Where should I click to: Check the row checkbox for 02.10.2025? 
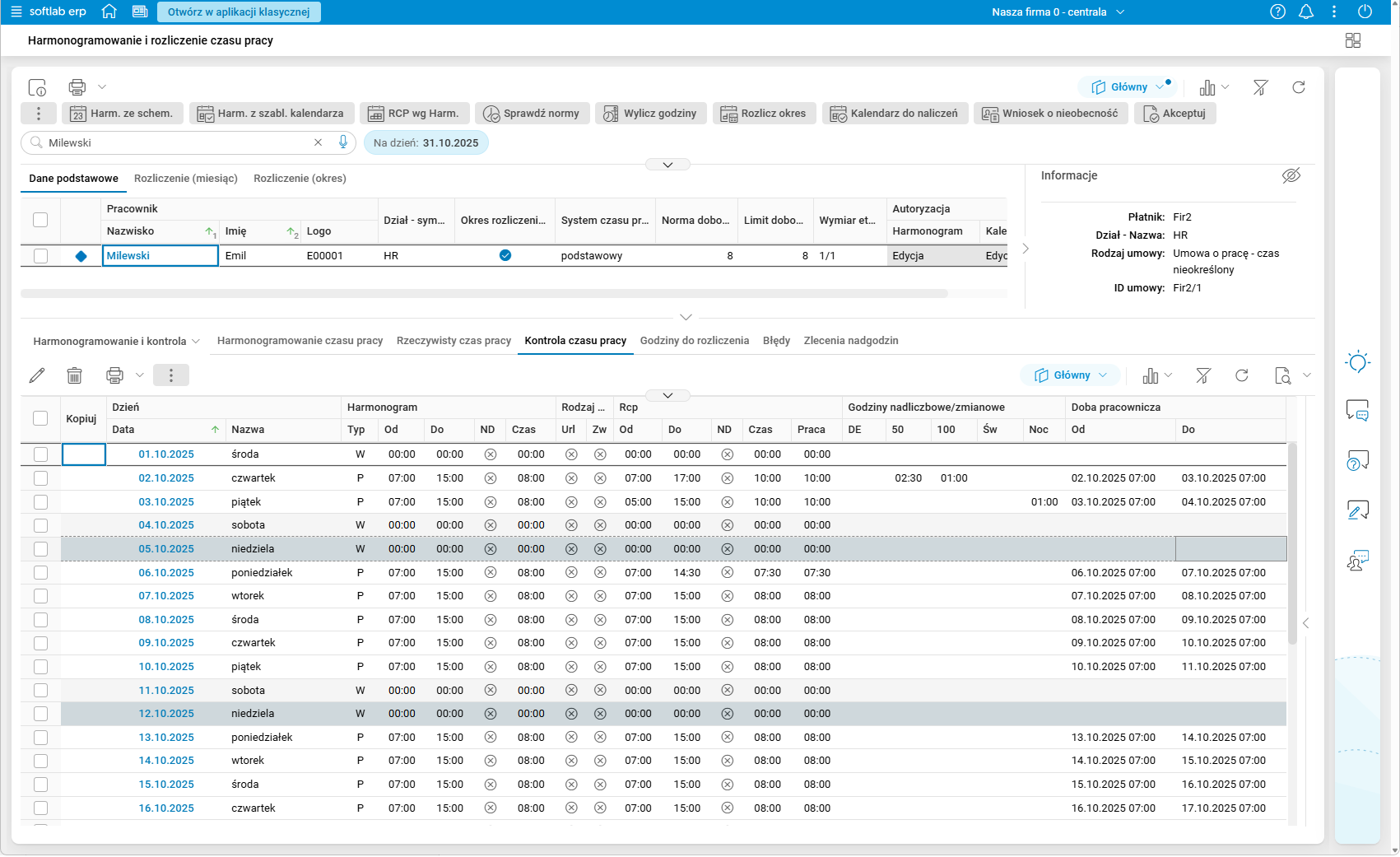[40, 478]
